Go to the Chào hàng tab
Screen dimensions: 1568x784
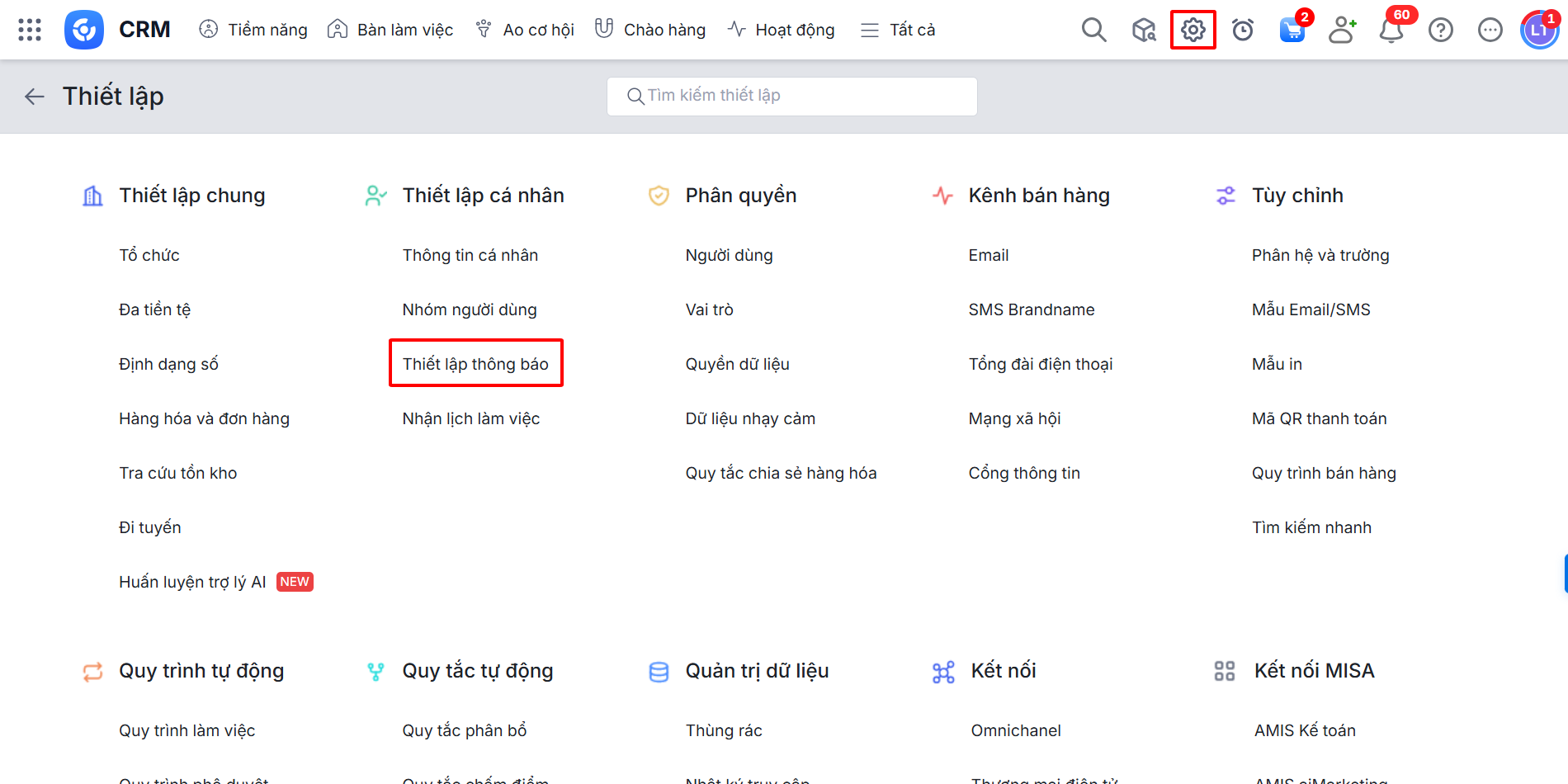click(x=650, y=30)
